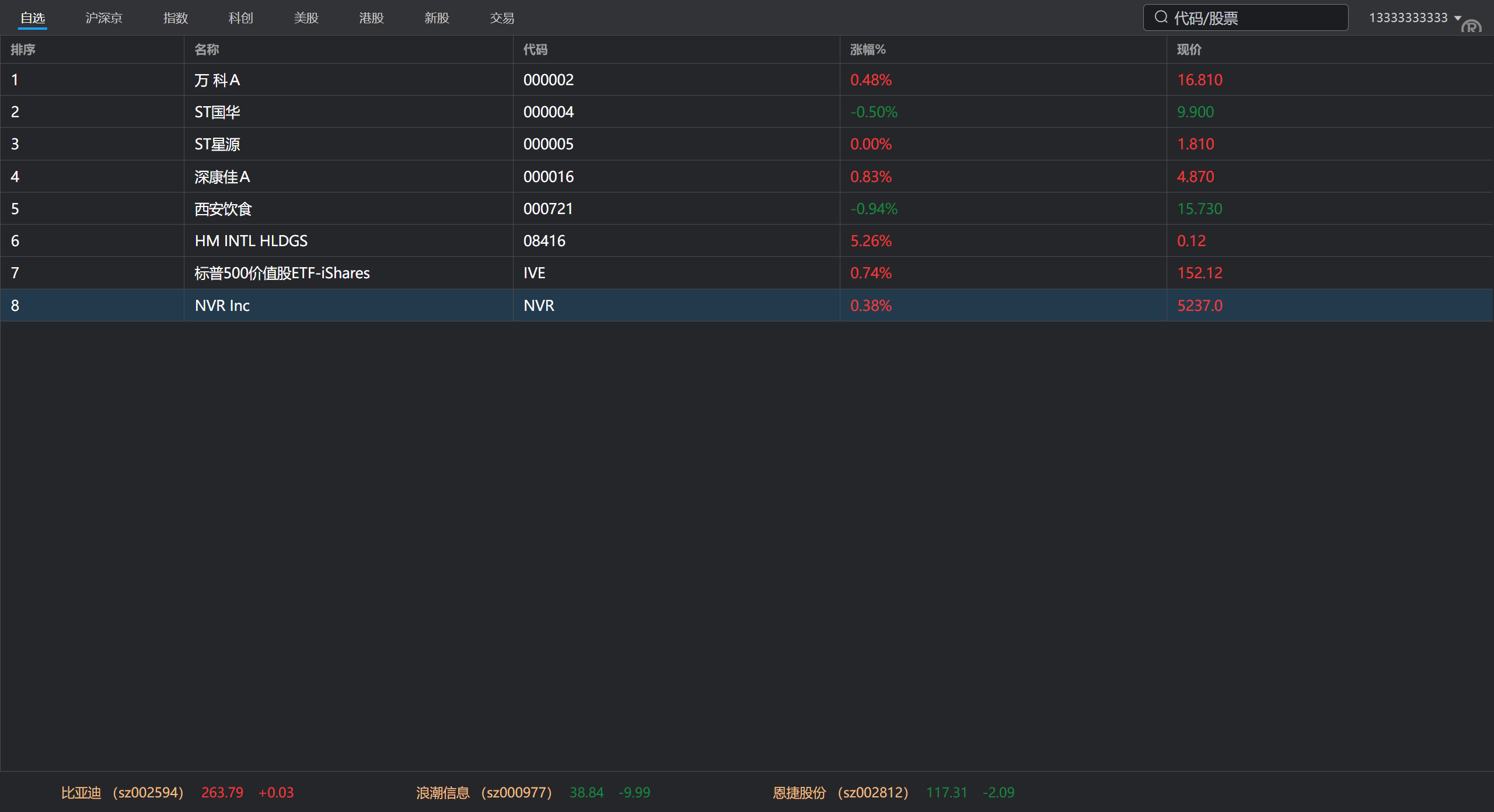Sort by the 涨幅% column header
Screen dimensions: 1494x812
coord(868,50)
